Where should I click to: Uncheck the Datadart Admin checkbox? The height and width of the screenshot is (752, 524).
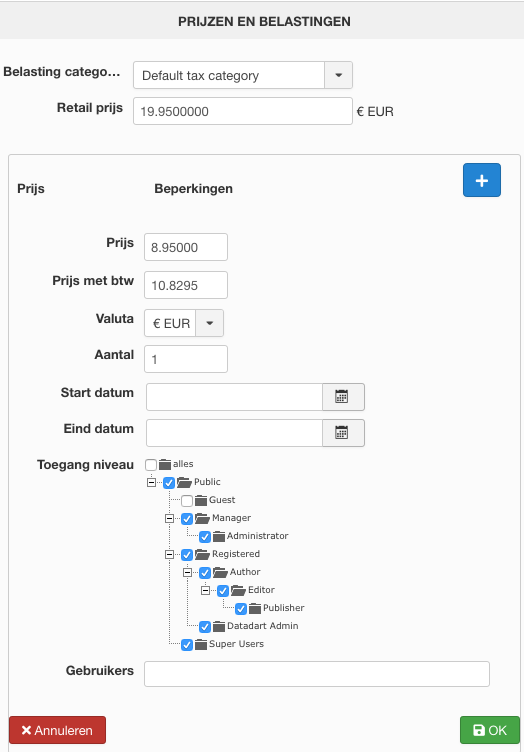pyautogui.click(x=205, y=626)
